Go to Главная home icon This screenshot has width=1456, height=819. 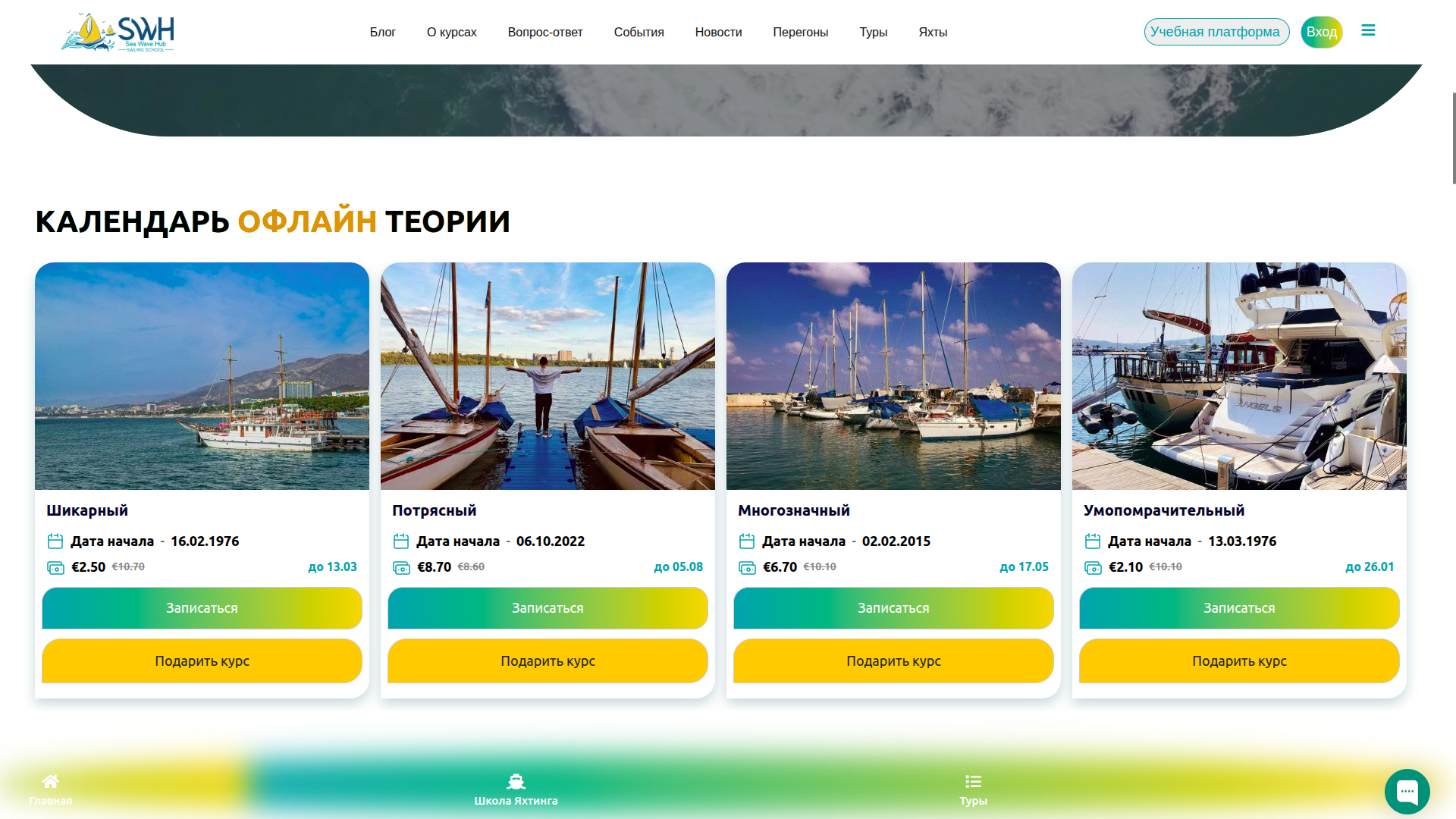[51, 781]
